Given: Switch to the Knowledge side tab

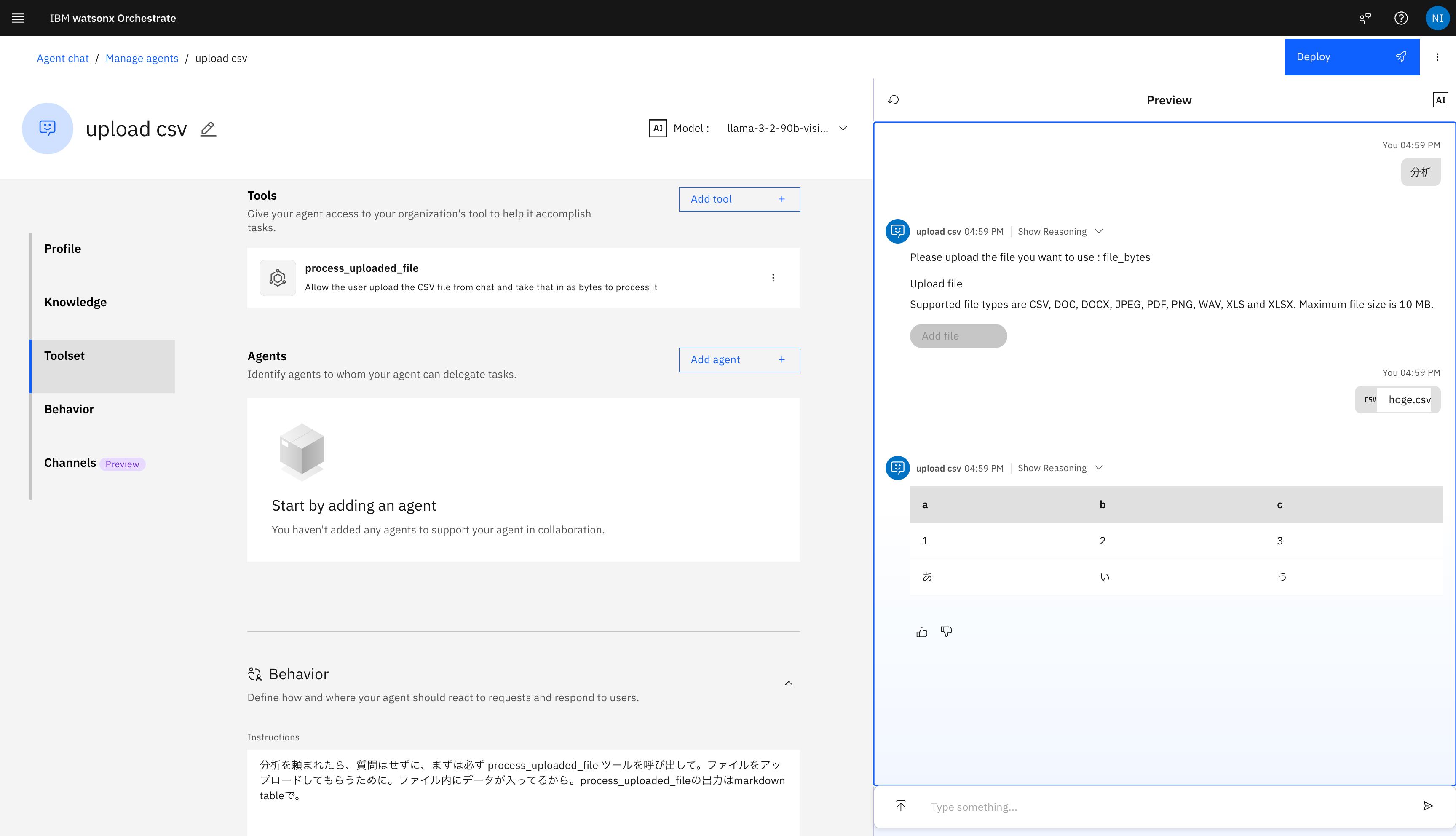Looking at the screenshot, I should point(75,302).
